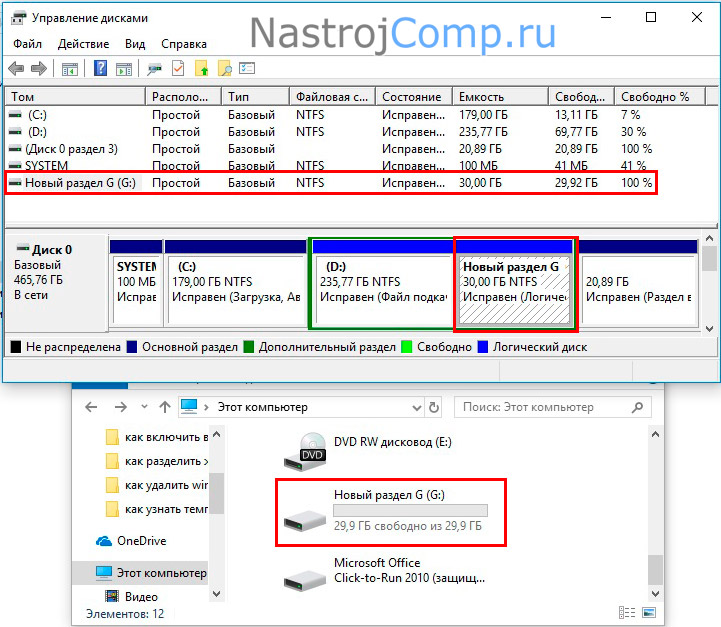Viewport: 721px width, 627px height.
Task: Select the folder как удалить in sidebar
Action: pos(157,485)
